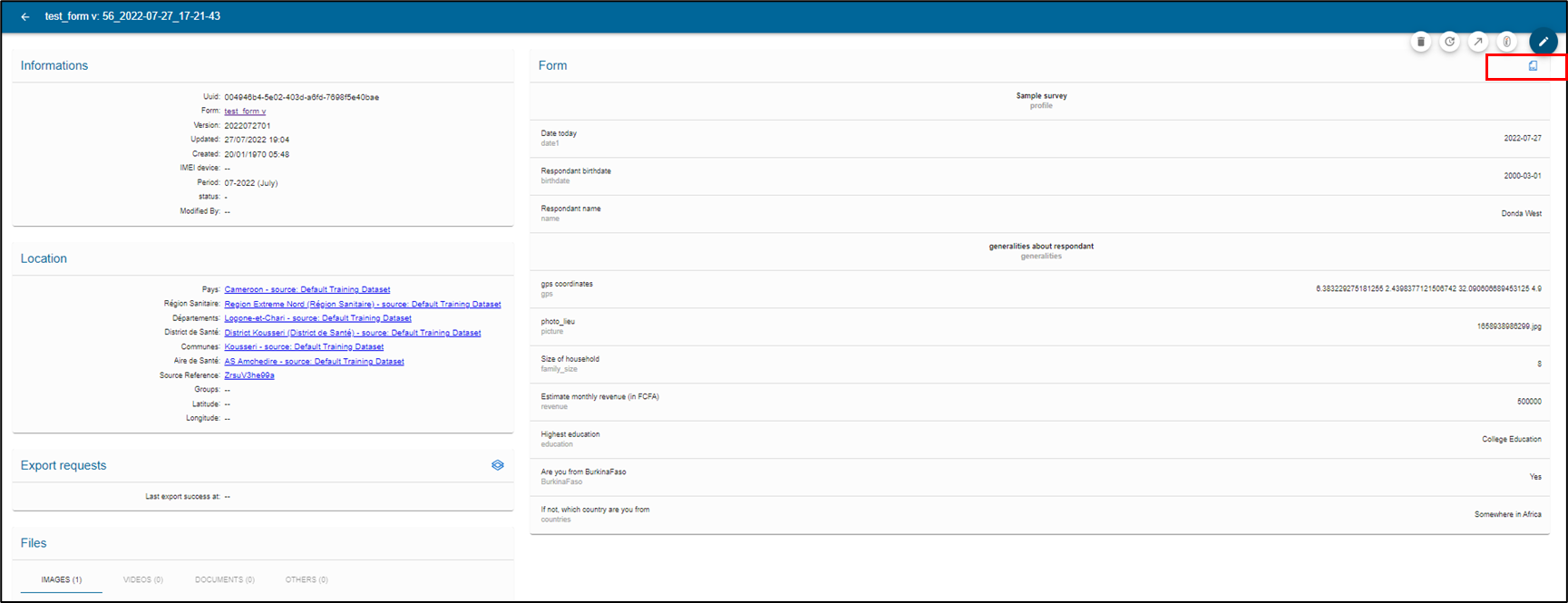This screenshot has height=603, width=1568.
Task: Click the generalities about respondant title
Action: pyautogui.click(x=1041, y=247)
